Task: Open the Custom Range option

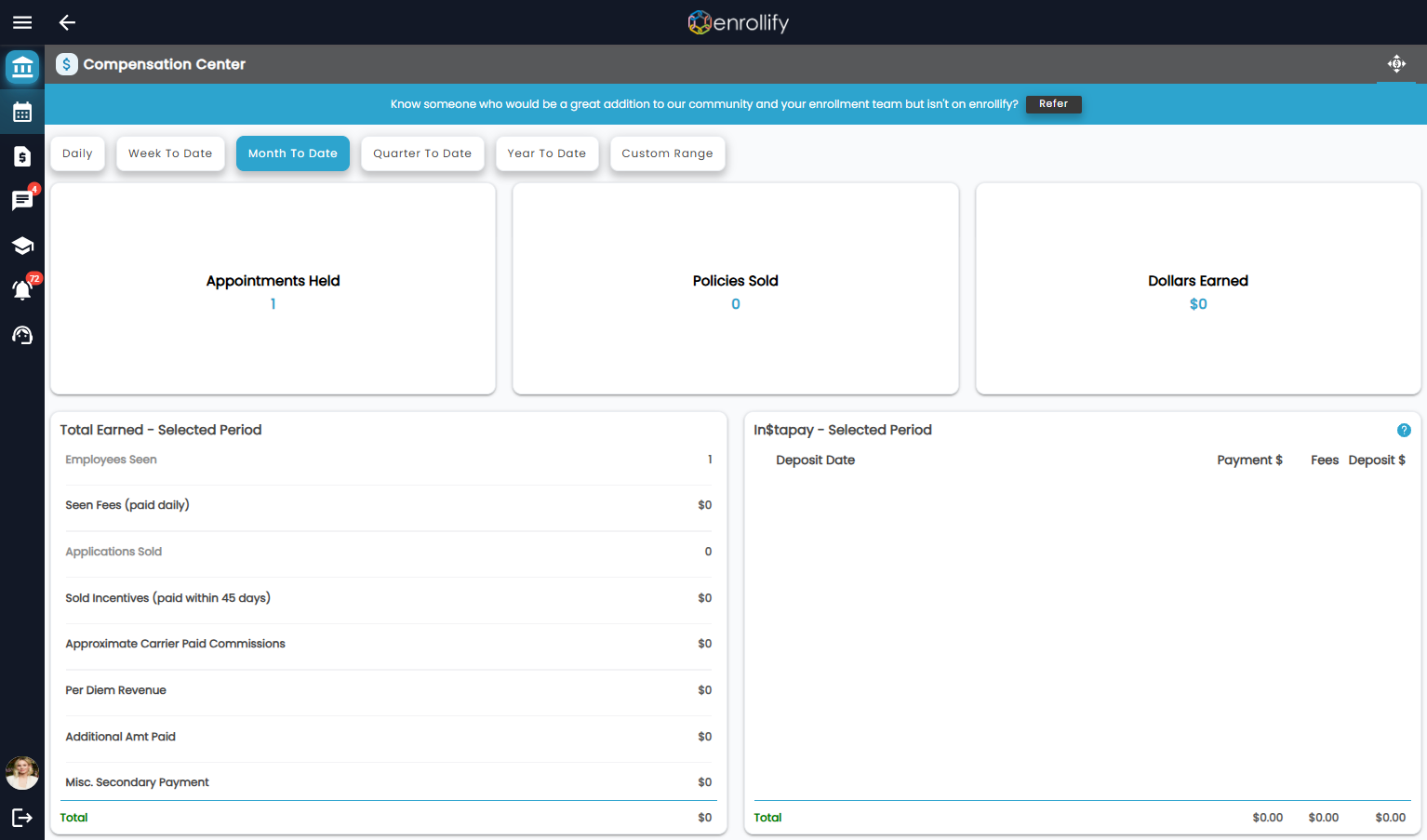Action: pyautogui.click(x=668, y=153)
